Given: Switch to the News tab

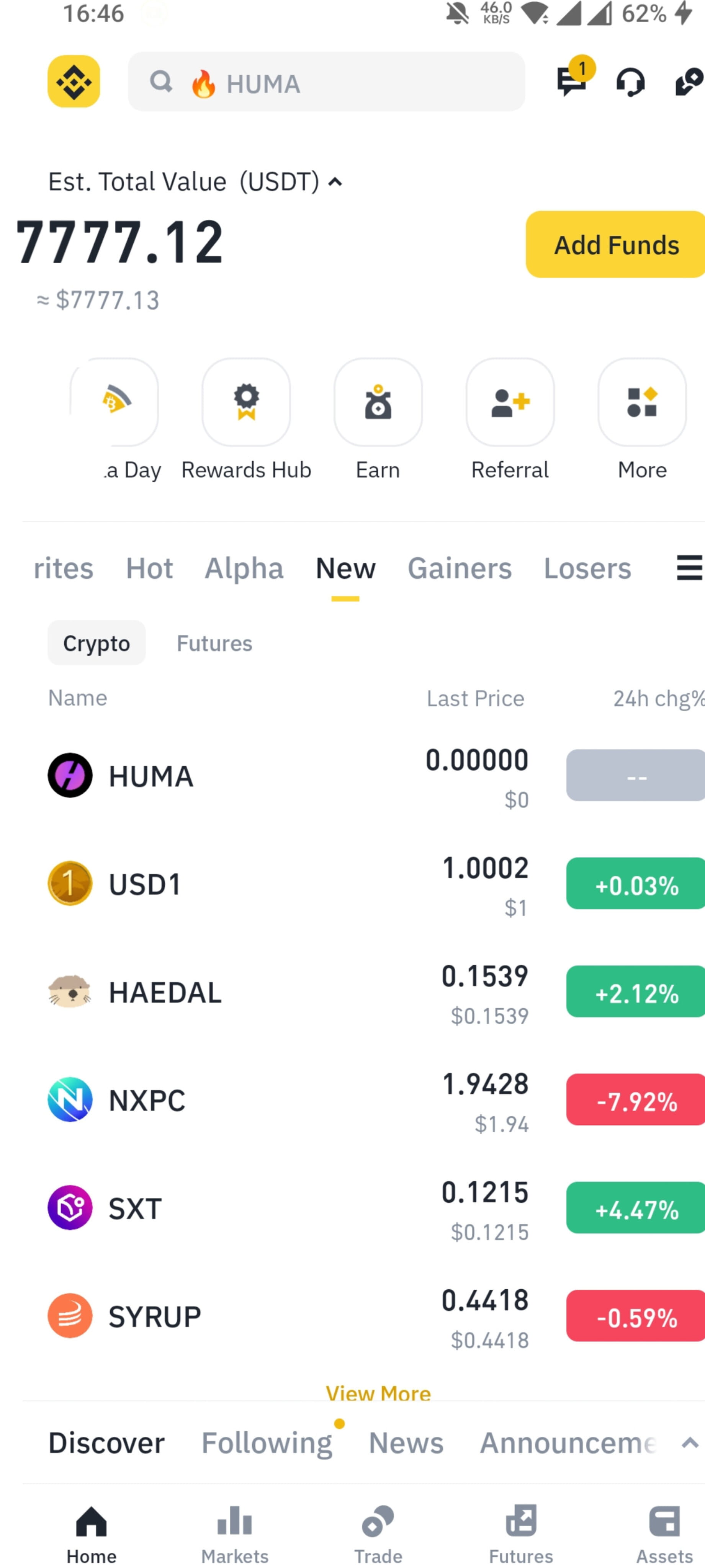Looking at the screenshot, I should tap(406, 1442).
